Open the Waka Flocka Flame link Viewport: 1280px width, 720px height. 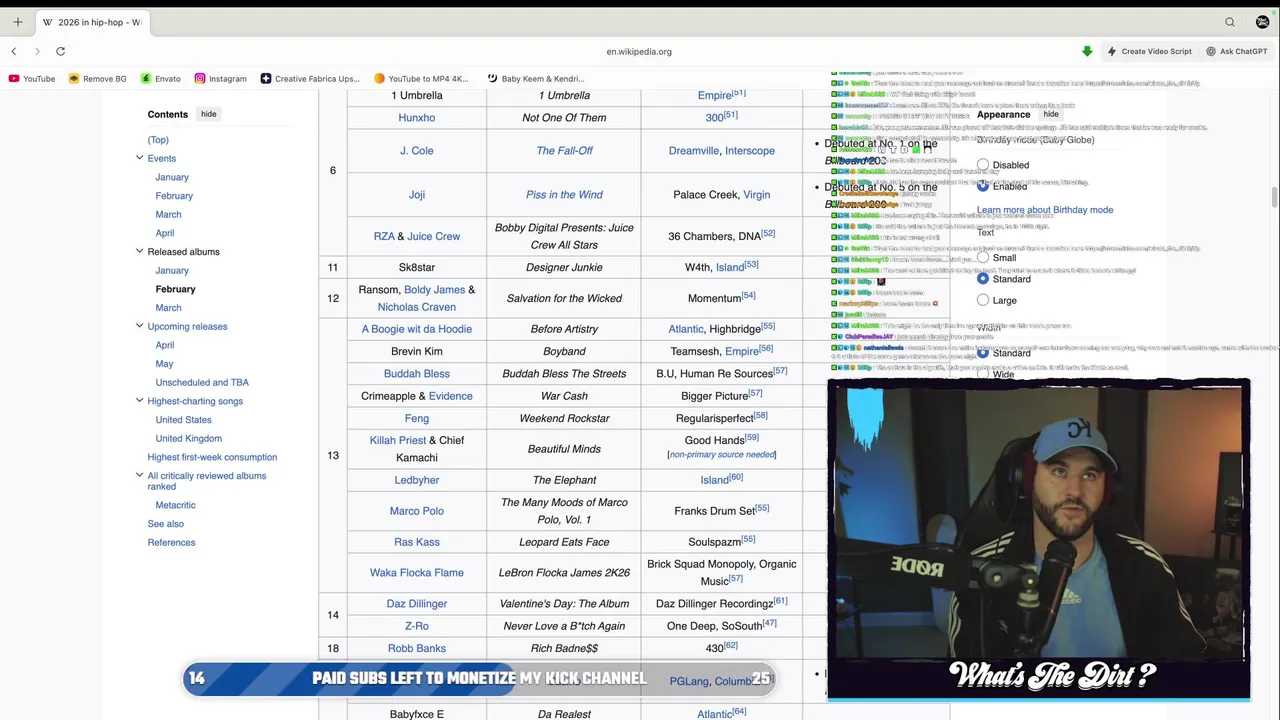[x=417, y=573]
